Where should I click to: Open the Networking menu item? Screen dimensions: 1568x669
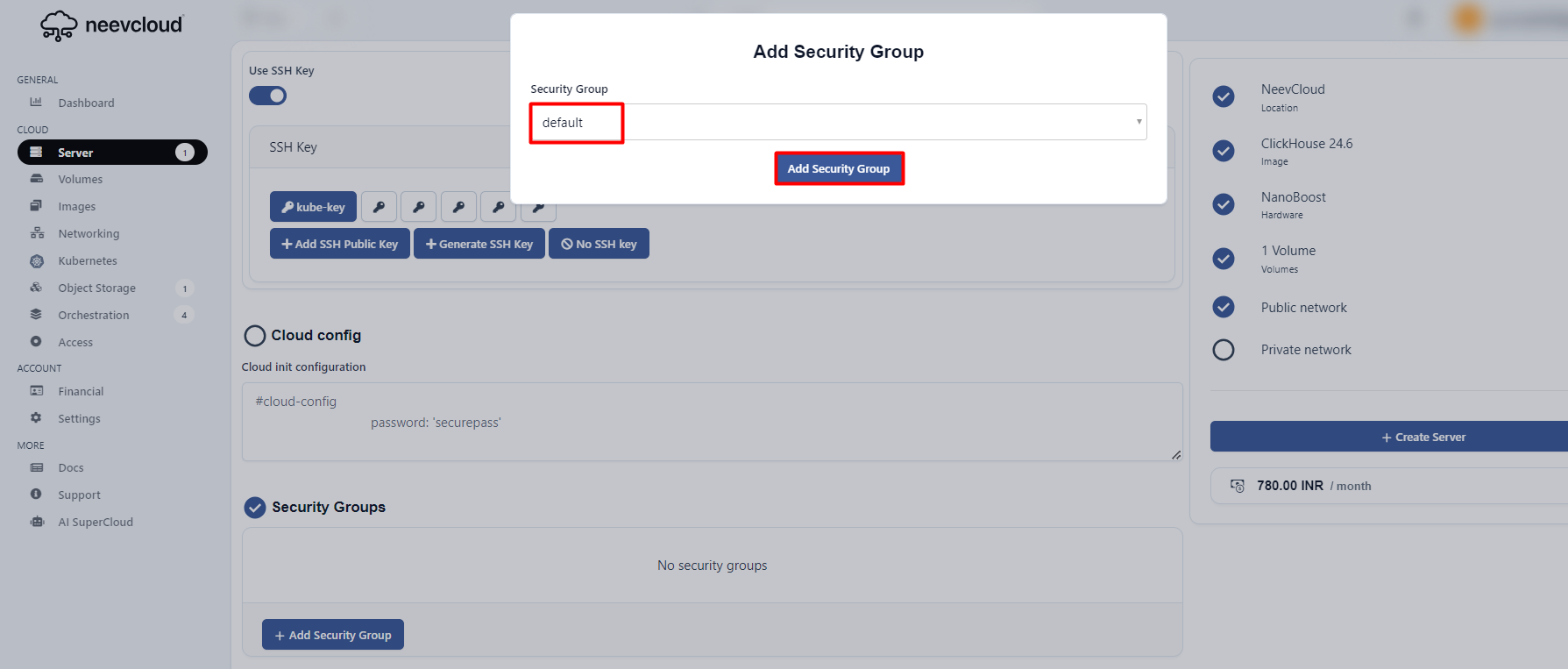coord(89,233)
